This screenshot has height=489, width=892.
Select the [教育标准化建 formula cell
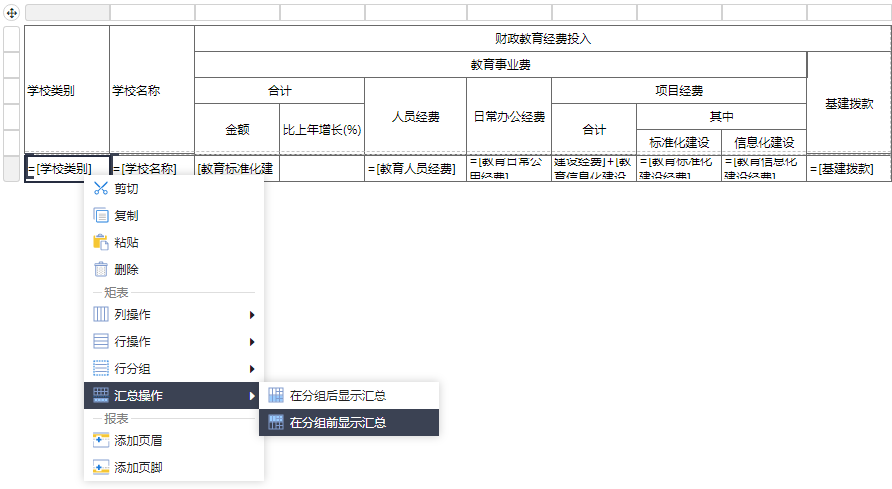(x=237, y=168)
